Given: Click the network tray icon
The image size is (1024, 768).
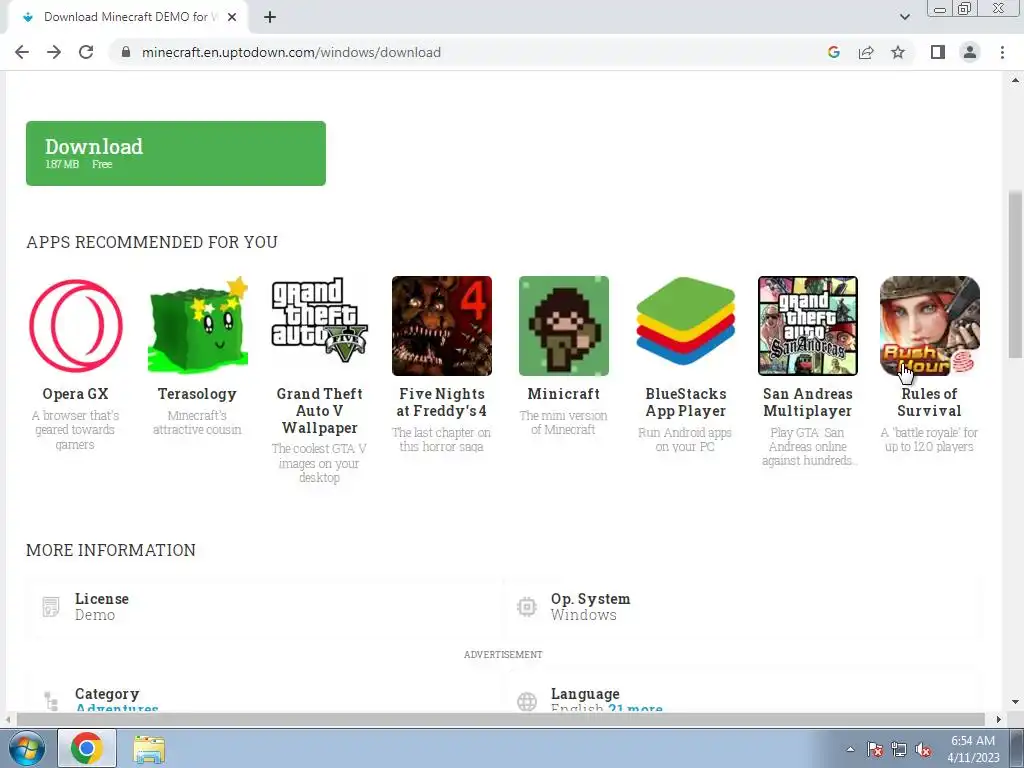Looking at the screenshot, I should pyautogui.click(x=899, y=749).
